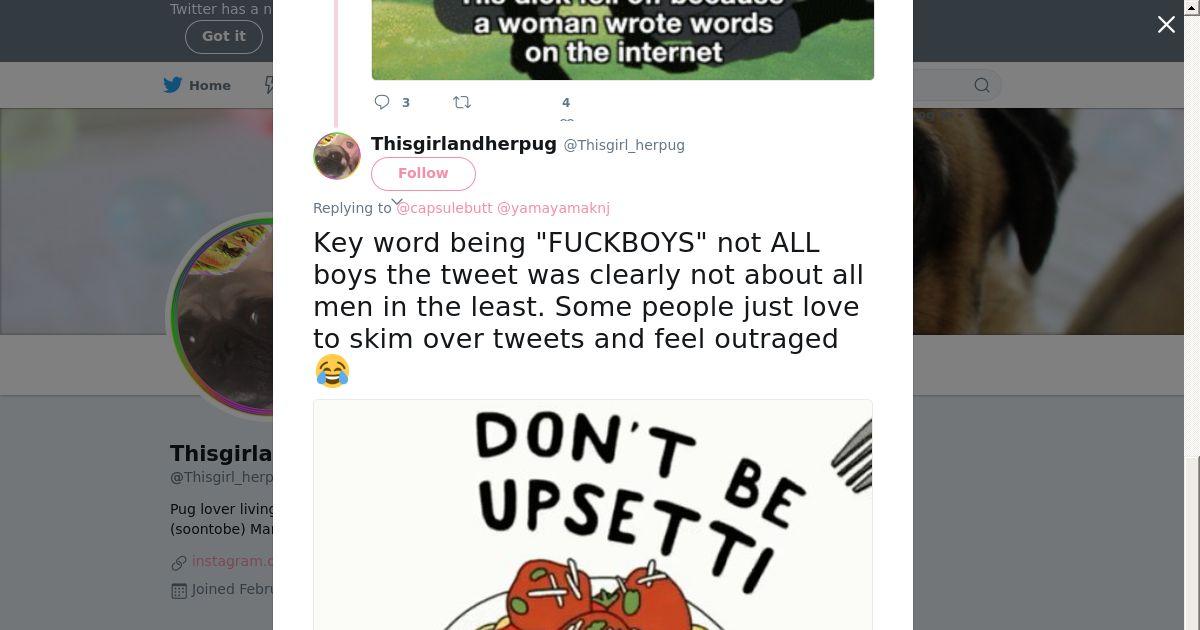Viewport: 1200px width, 630px height.
Task: Open the Don't Be Upsetti image
Action: click(x=593, y=515)
